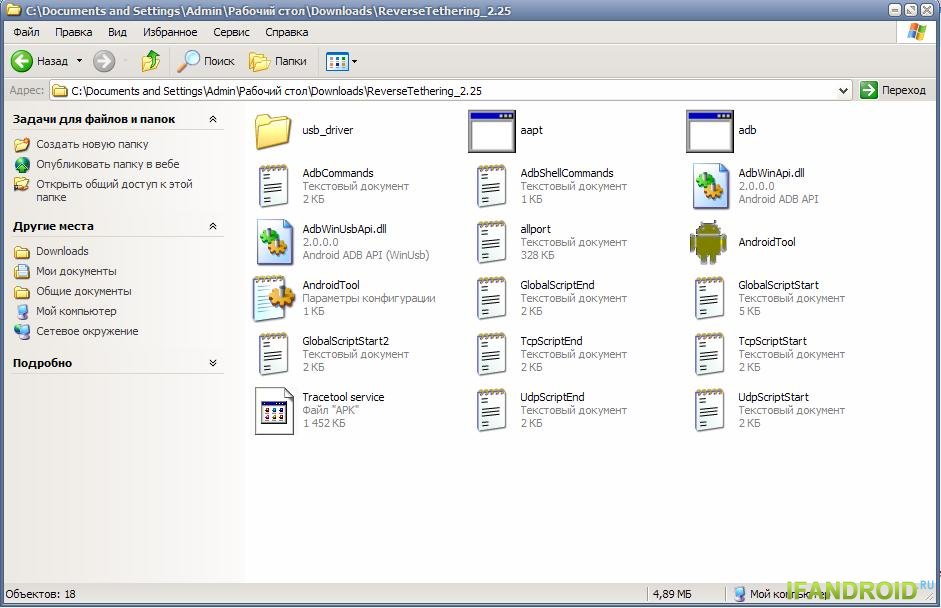
Task: Select the allport text document
Action: pos(491,242)
